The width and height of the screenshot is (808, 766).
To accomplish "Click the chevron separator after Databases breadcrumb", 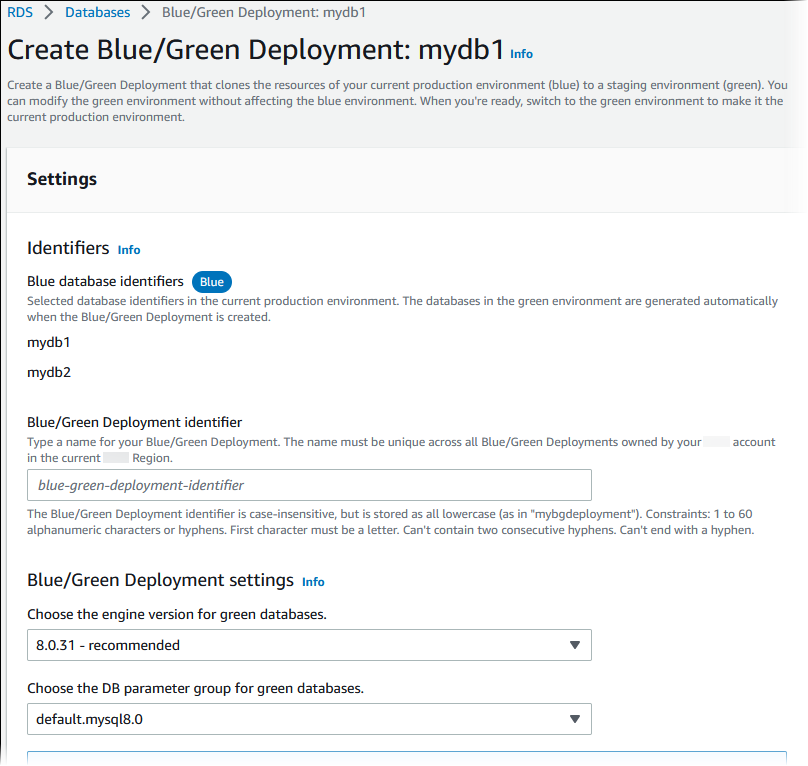I will click(x=147, y=13).
